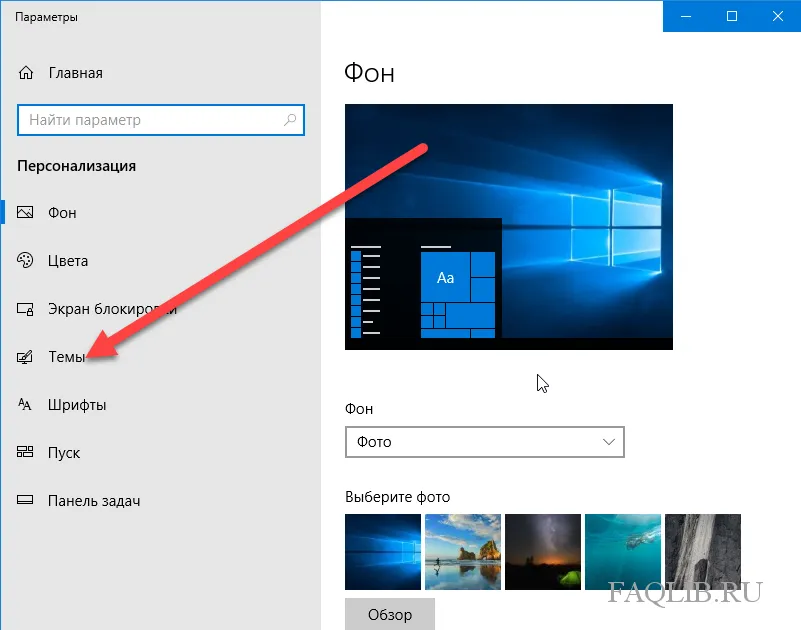
Task: Select the Windows logo blue wallpaper thumbnail
Action: tap(383, 552)
